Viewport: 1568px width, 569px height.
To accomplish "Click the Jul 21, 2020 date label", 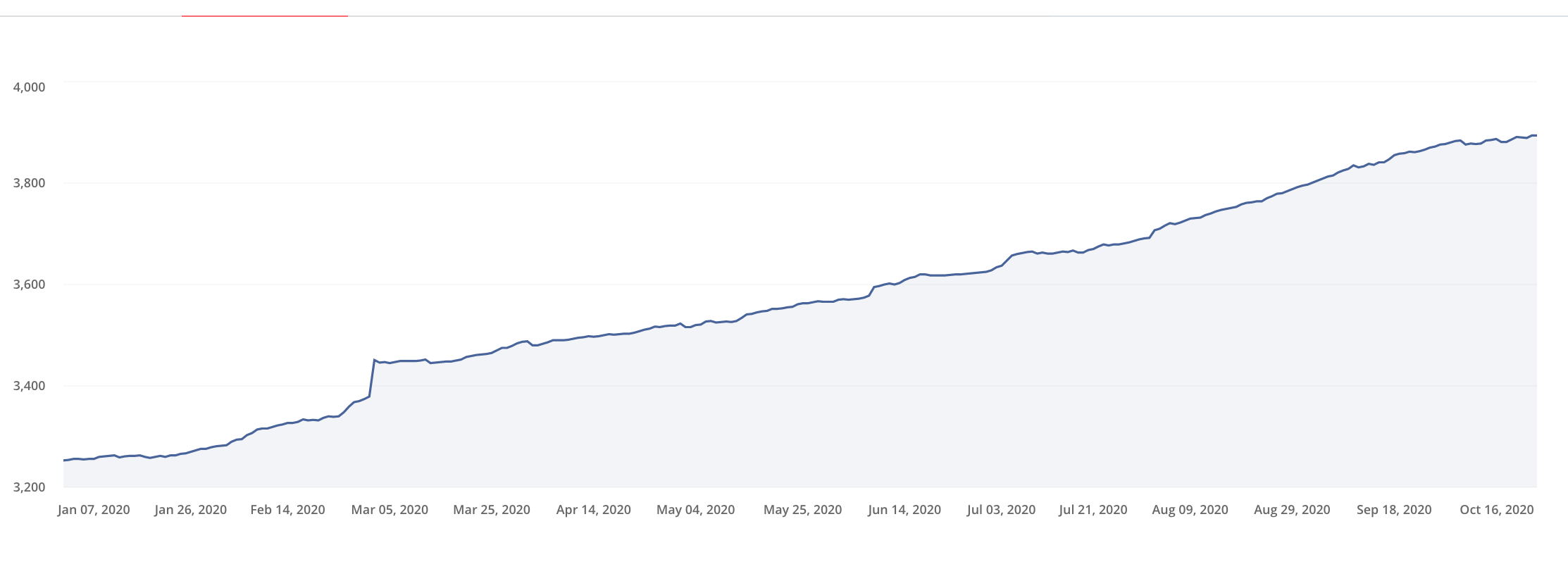I will [1093, 510].
